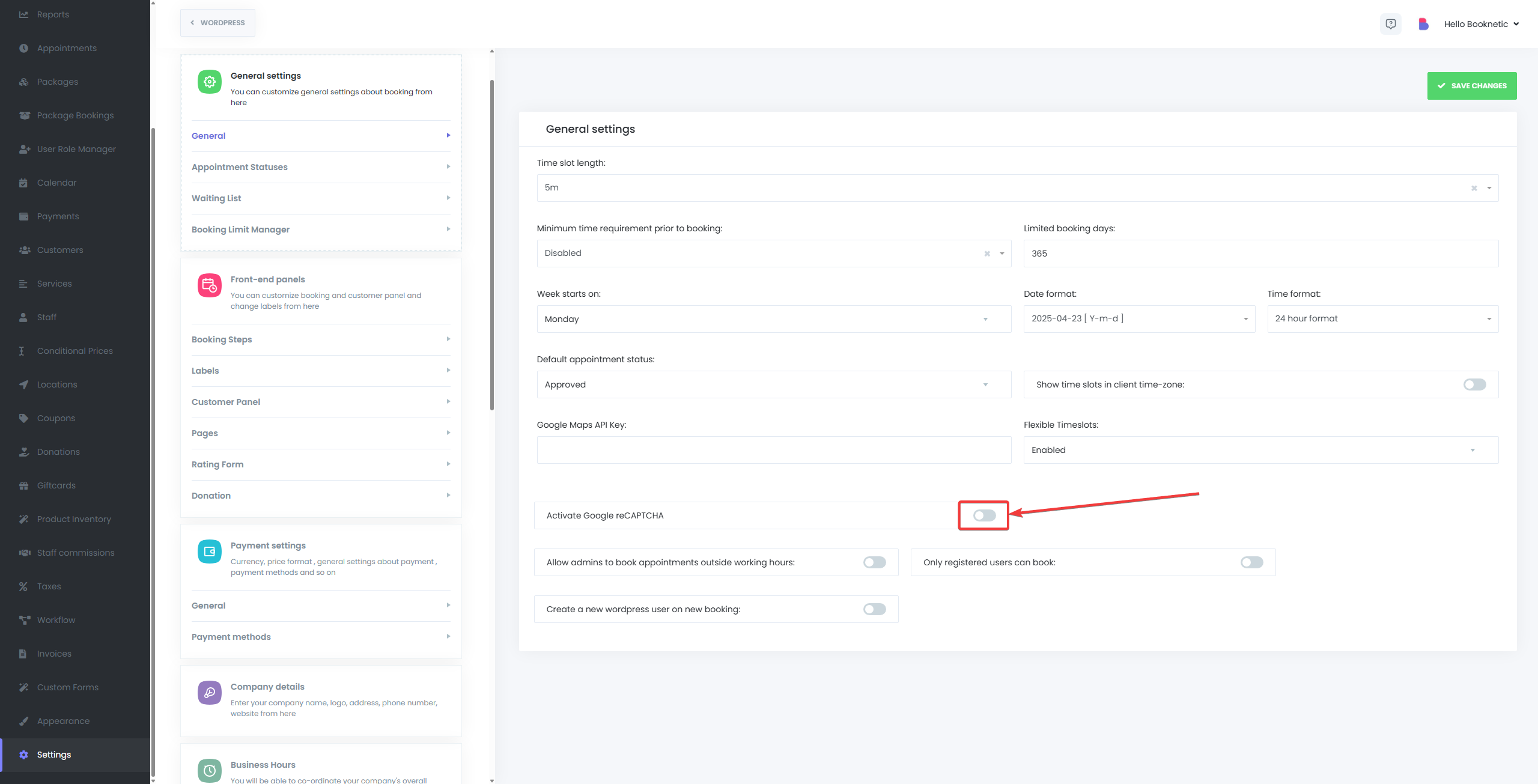Click the Coupons tag icon in sidebar
This screenshot has width=1538, height=784.
[23, 418]
